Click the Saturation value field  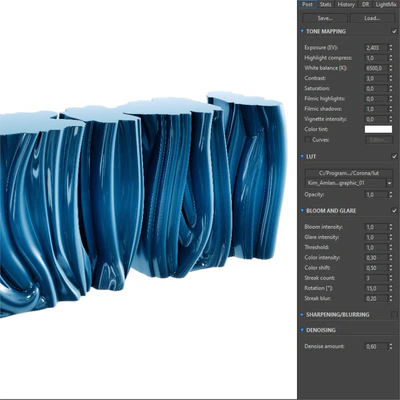tap(376, 89)
